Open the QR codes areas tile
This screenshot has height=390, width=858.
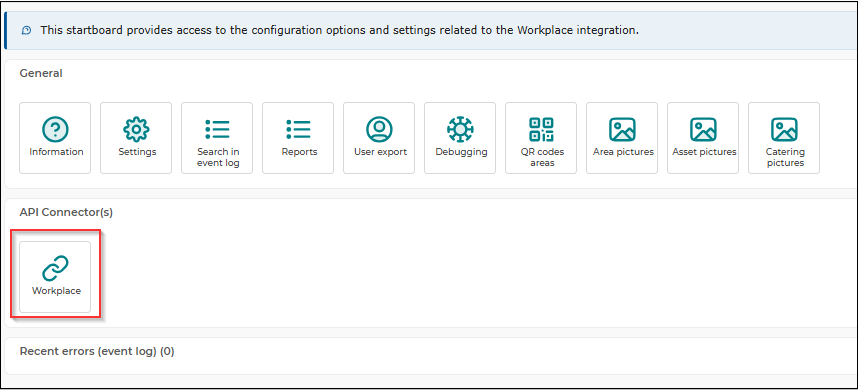coord(541,138)
